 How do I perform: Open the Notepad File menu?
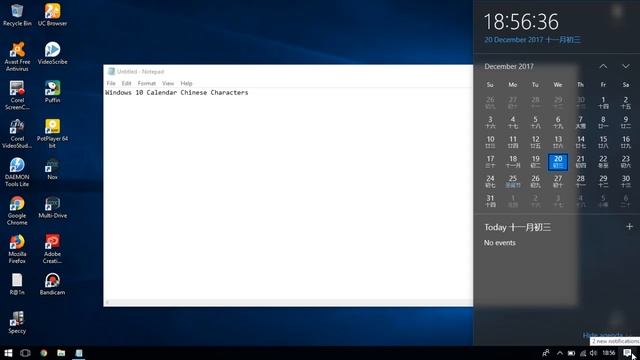point(111,83)
